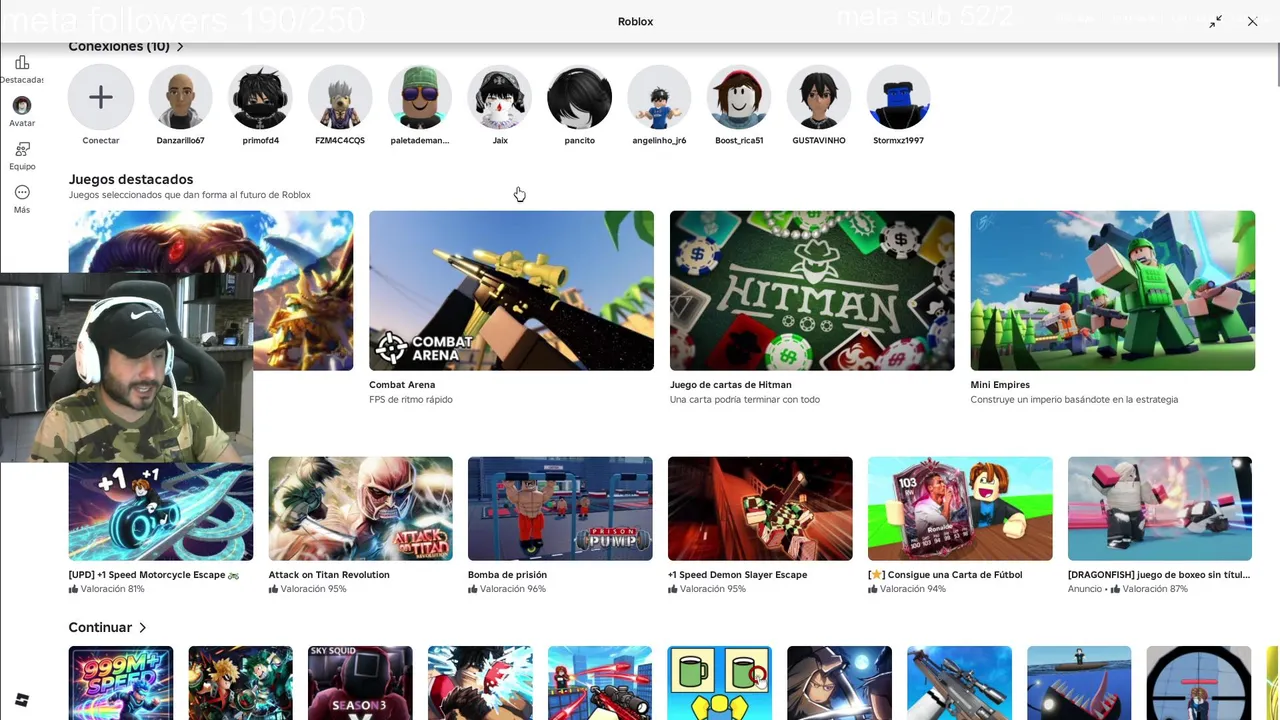Open the football card game thumbnail
Image resolution: width=1280 pixels, height=720 pixels.
click(x=960, y=508)
